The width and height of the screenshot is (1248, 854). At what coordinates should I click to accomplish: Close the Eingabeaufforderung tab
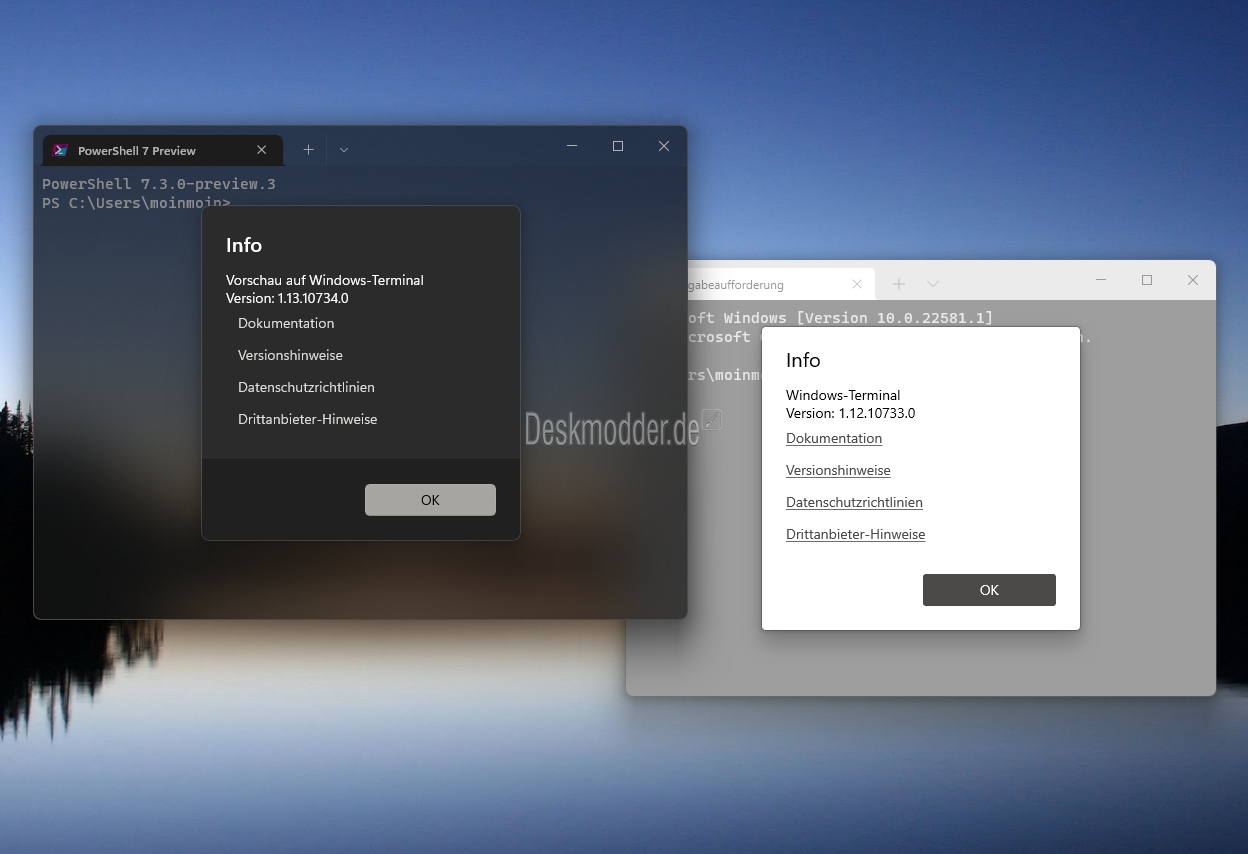click(x=857, y=285)
